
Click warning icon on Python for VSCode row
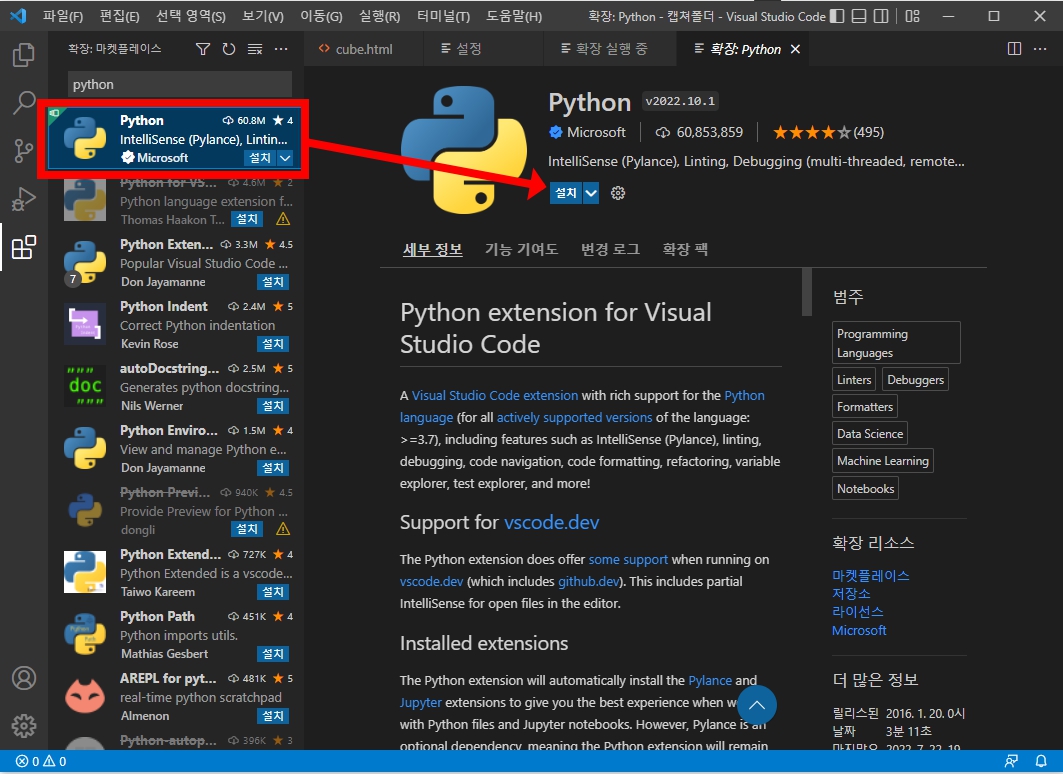[283, 219]
